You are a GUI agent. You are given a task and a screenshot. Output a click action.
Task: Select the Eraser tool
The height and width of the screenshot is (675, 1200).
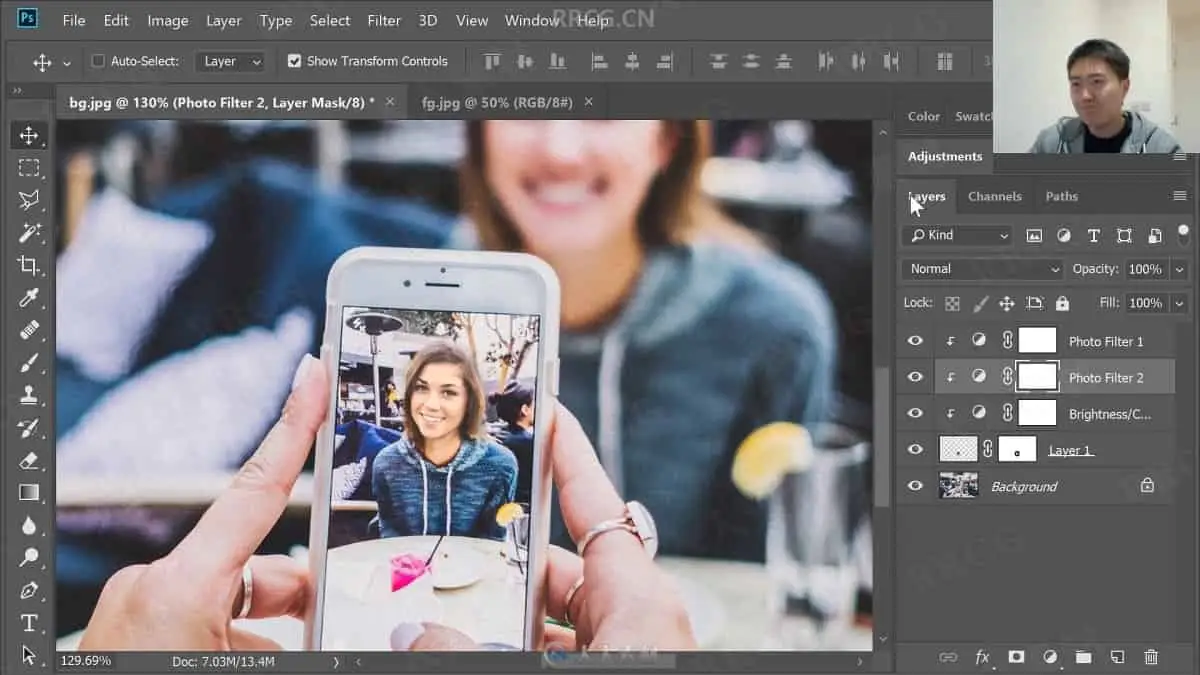tap(29, 460)
